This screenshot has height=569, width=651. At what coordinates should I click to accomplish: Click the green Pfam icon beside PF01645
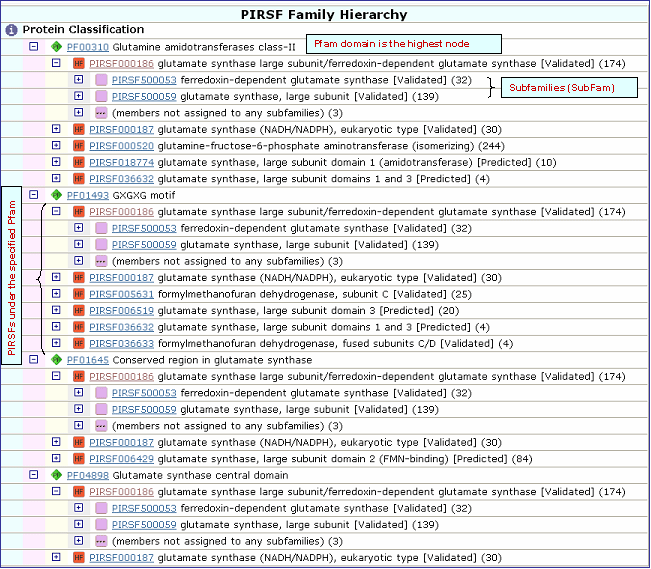click(57, 360)
